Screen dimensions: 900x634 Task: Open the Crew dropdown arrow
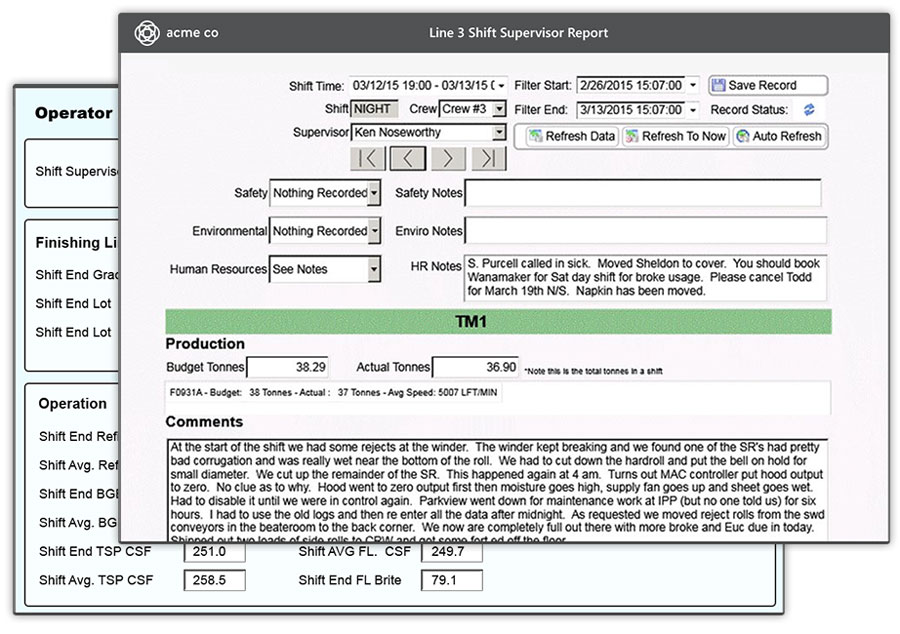(499, 109)
